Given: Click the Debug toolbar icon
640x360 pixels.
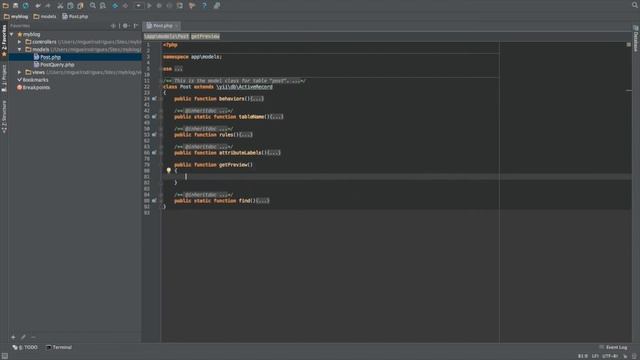Looking at the screenshot, I should 159,6.
